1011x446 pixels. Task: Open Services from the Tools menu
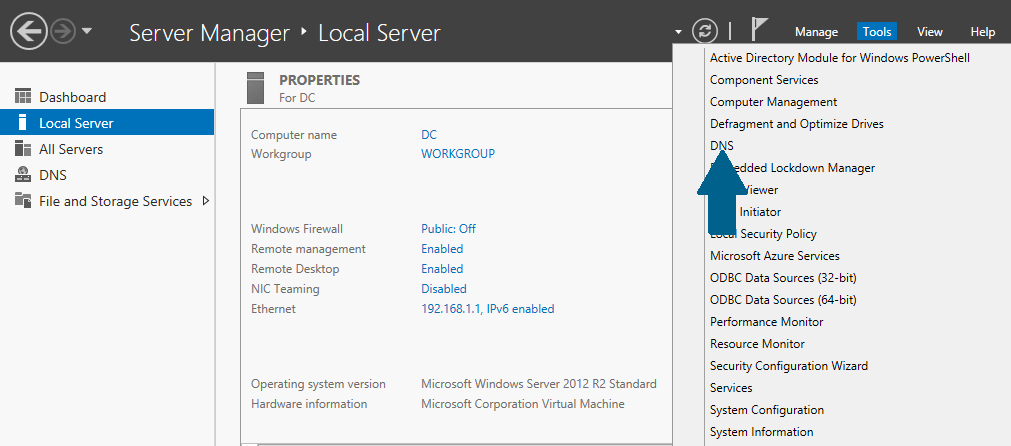tap(731, 388)
